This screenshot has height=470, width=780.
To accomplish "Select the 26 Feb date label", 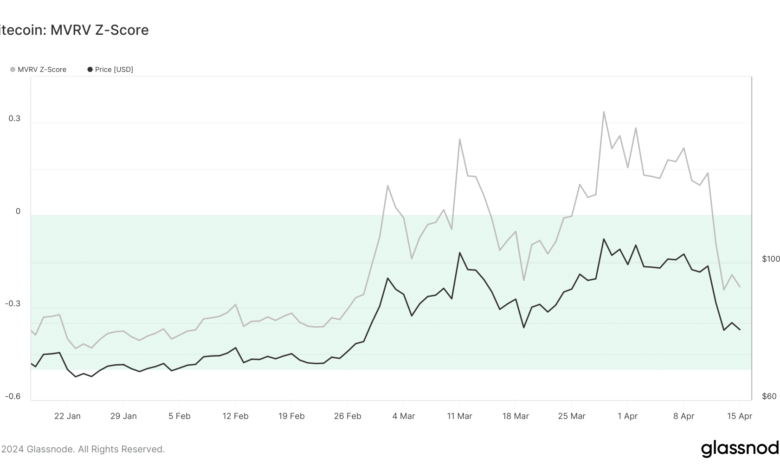I will (347, 415).
